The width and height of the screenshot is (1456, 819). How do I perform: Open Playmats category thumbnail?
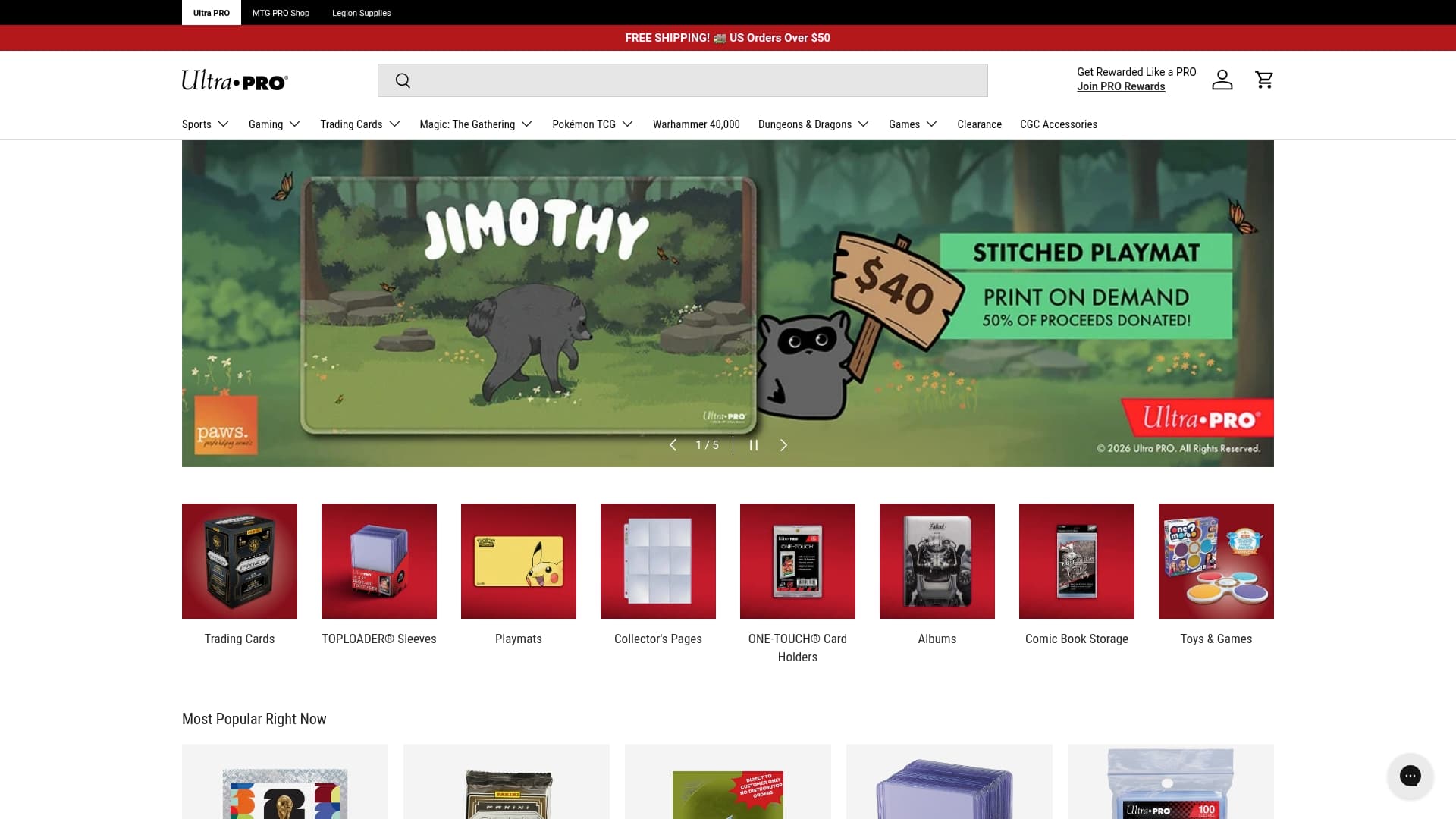tap(519, 561)
